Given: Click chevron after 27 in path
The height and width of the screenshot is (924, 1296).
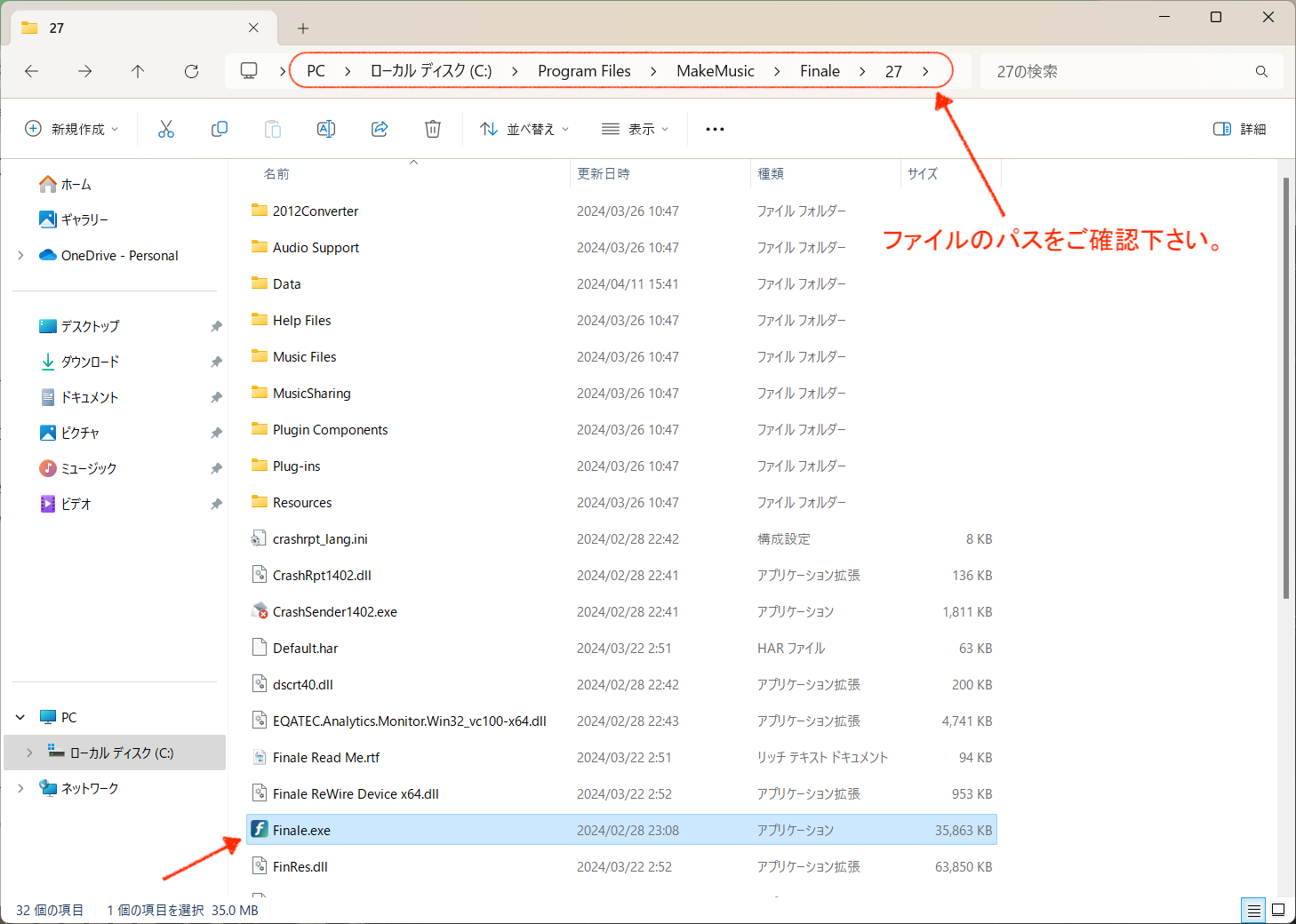Looking at the screenshot, I should (x=925, y=71).
